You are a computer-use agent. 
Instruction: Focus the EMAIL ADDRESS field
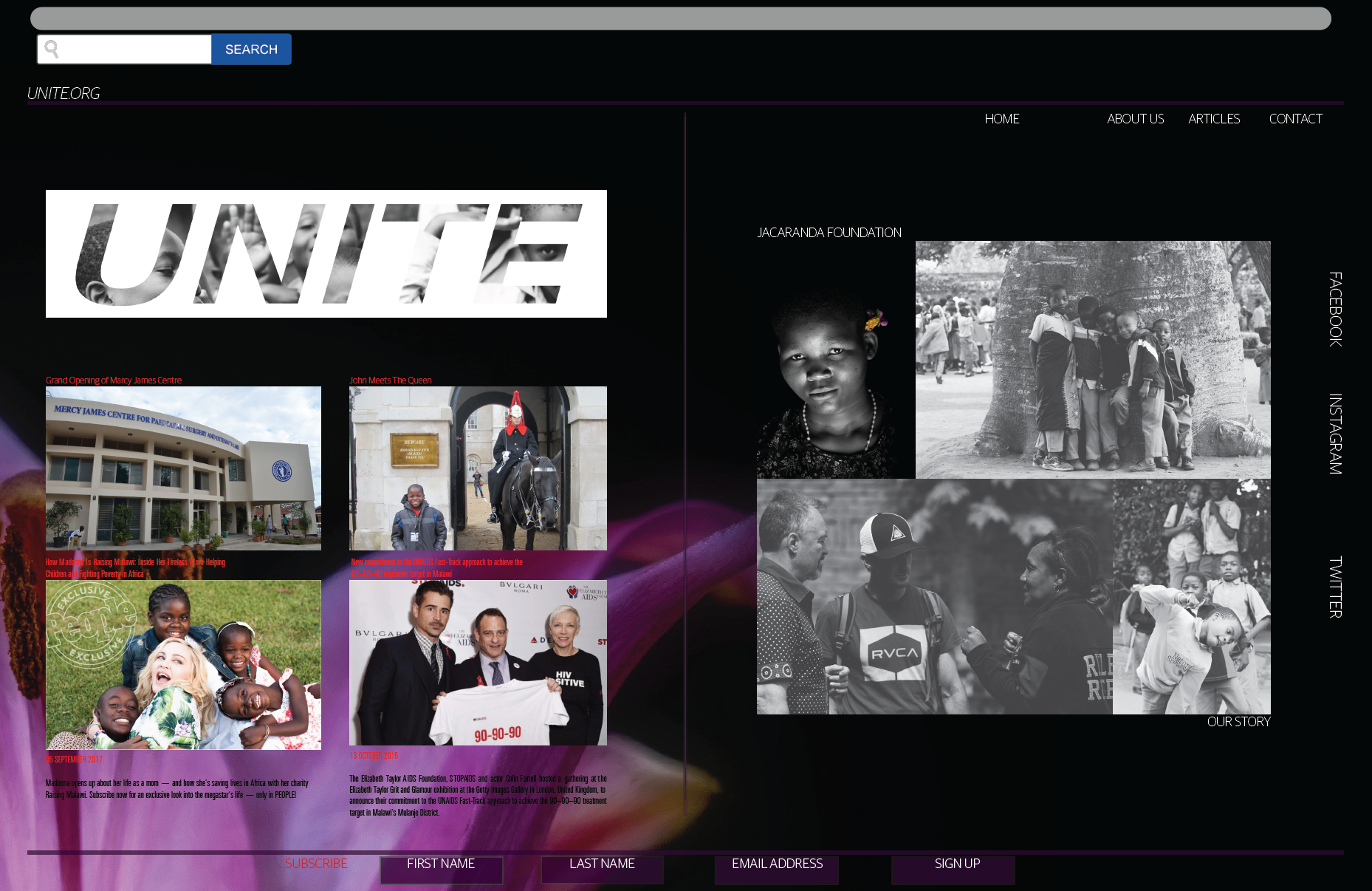click(x=777, y=870)
